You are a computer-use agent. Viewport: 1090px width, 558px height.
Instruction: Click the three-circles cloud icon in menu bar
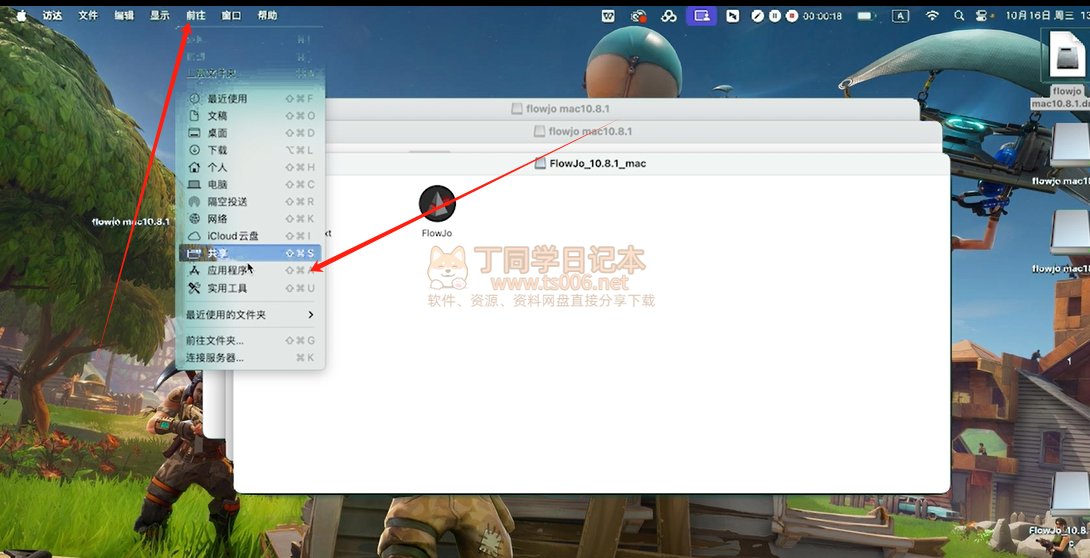click(x=669, y=15)
